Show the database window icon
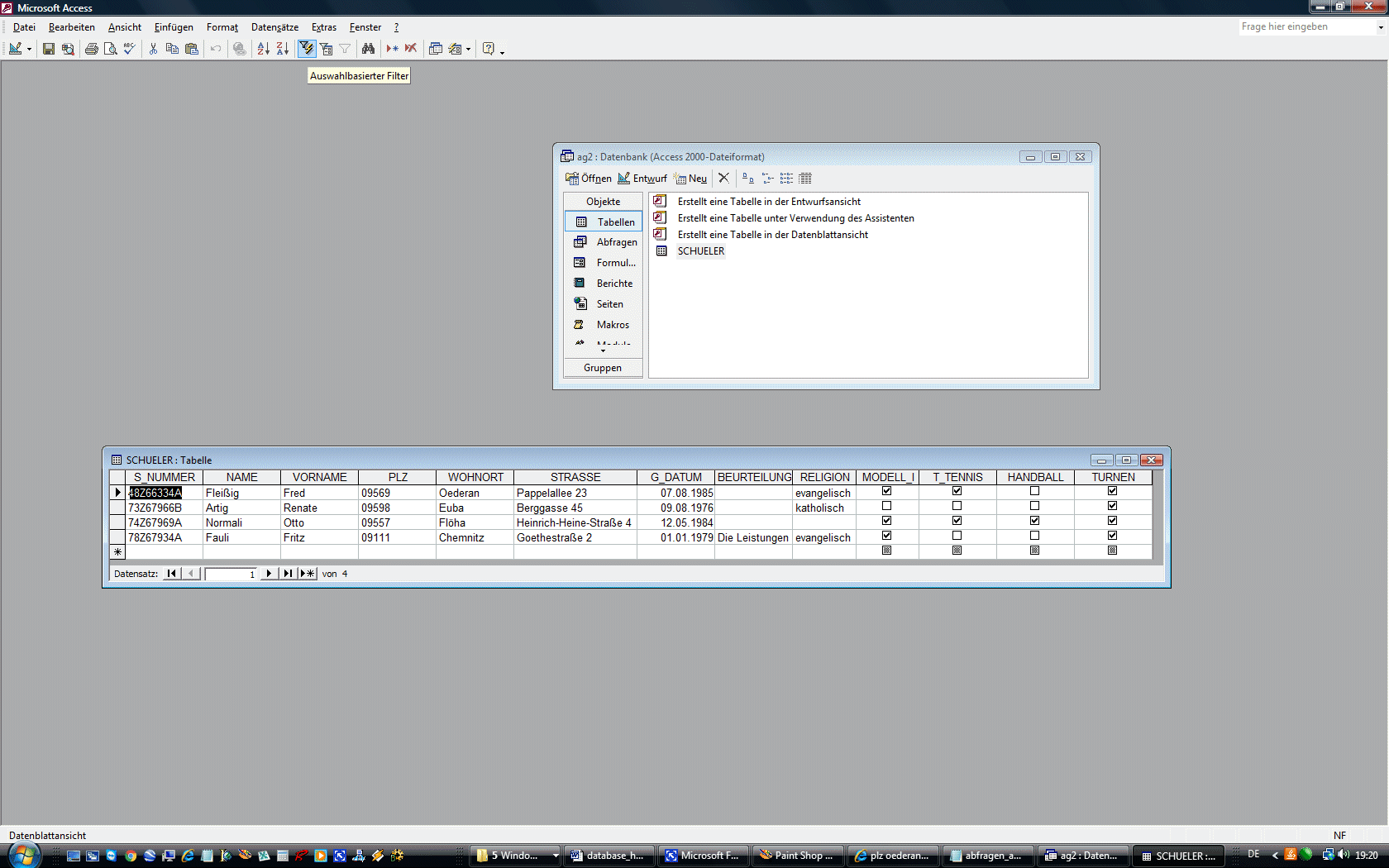 [436, 49]
